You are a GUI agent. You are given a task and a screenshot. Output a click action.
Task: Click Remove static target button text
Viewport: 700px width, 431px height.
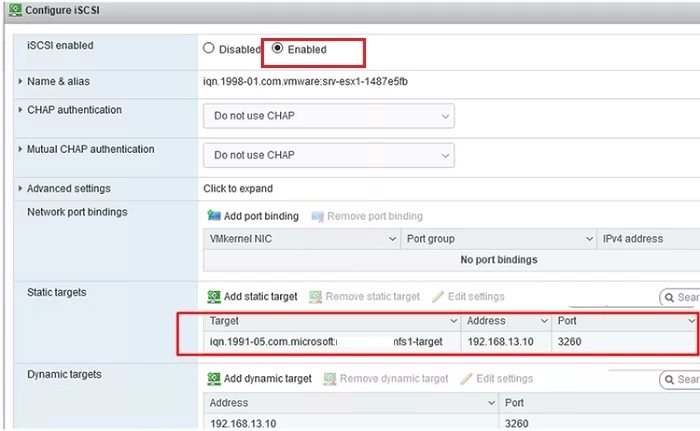pyautogui.click(x=373, y=297)
